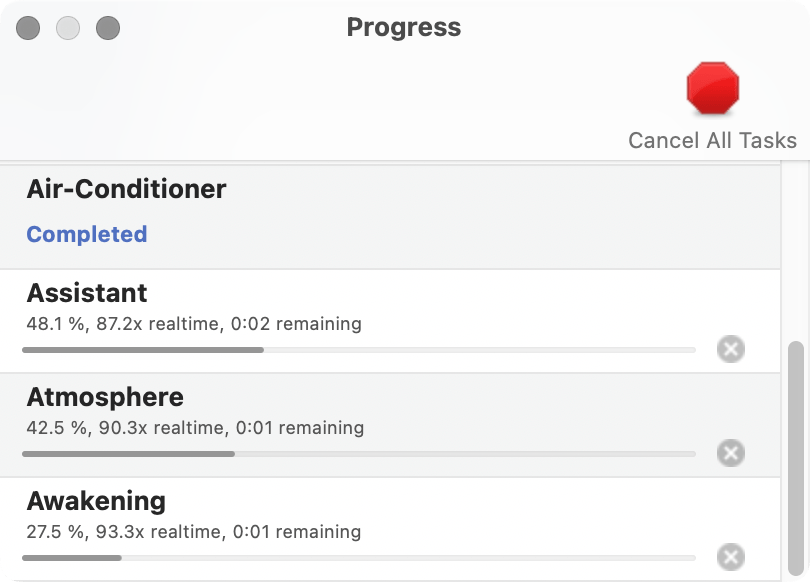This screenshot has height=582, width=810.
Task: Click the Awakening progress bar
Action: point(358,558)
